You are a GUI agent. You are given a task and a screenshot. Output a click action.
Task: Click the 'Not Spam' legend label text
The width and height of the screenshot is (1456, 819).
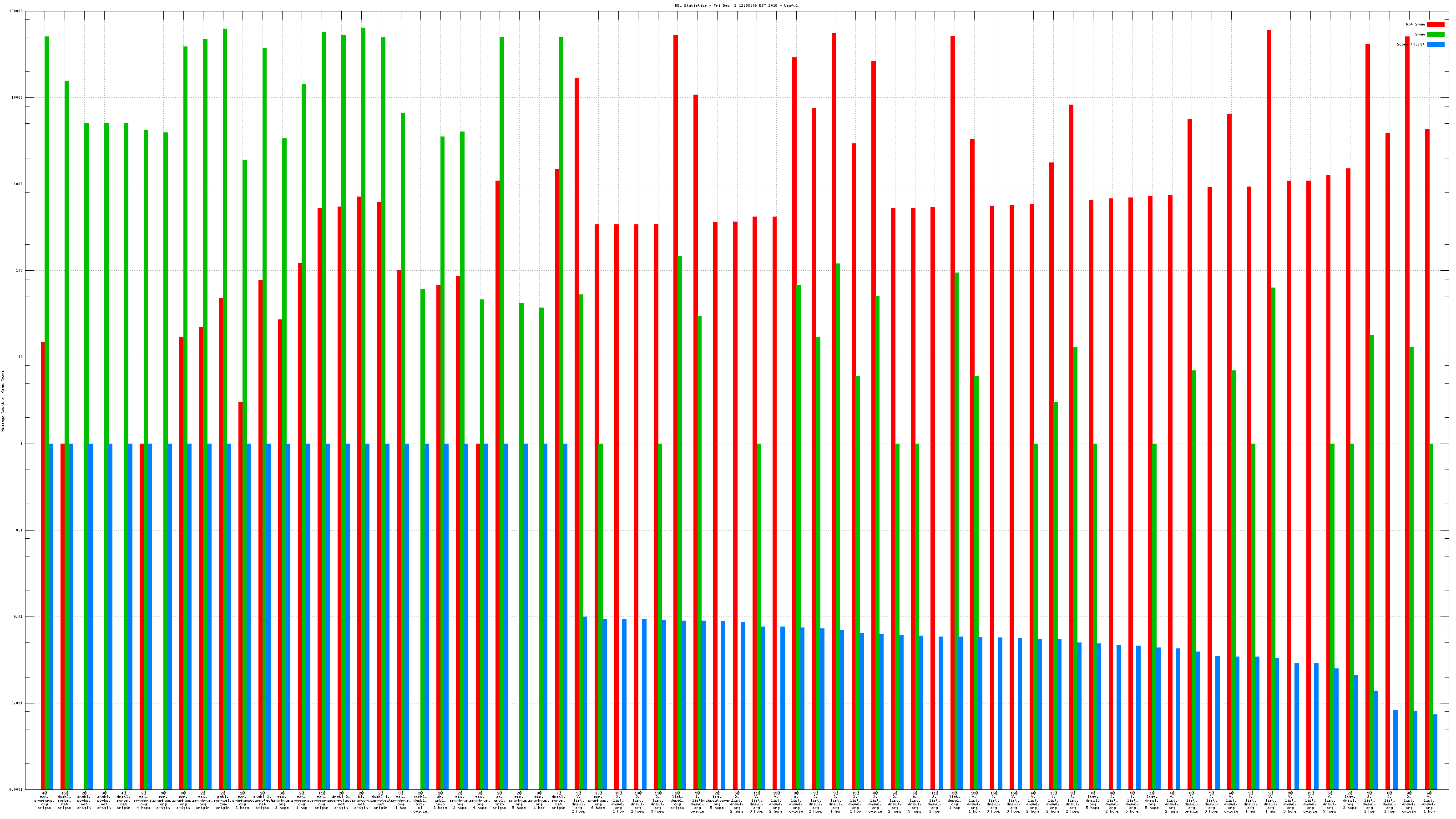[1416, 24]
